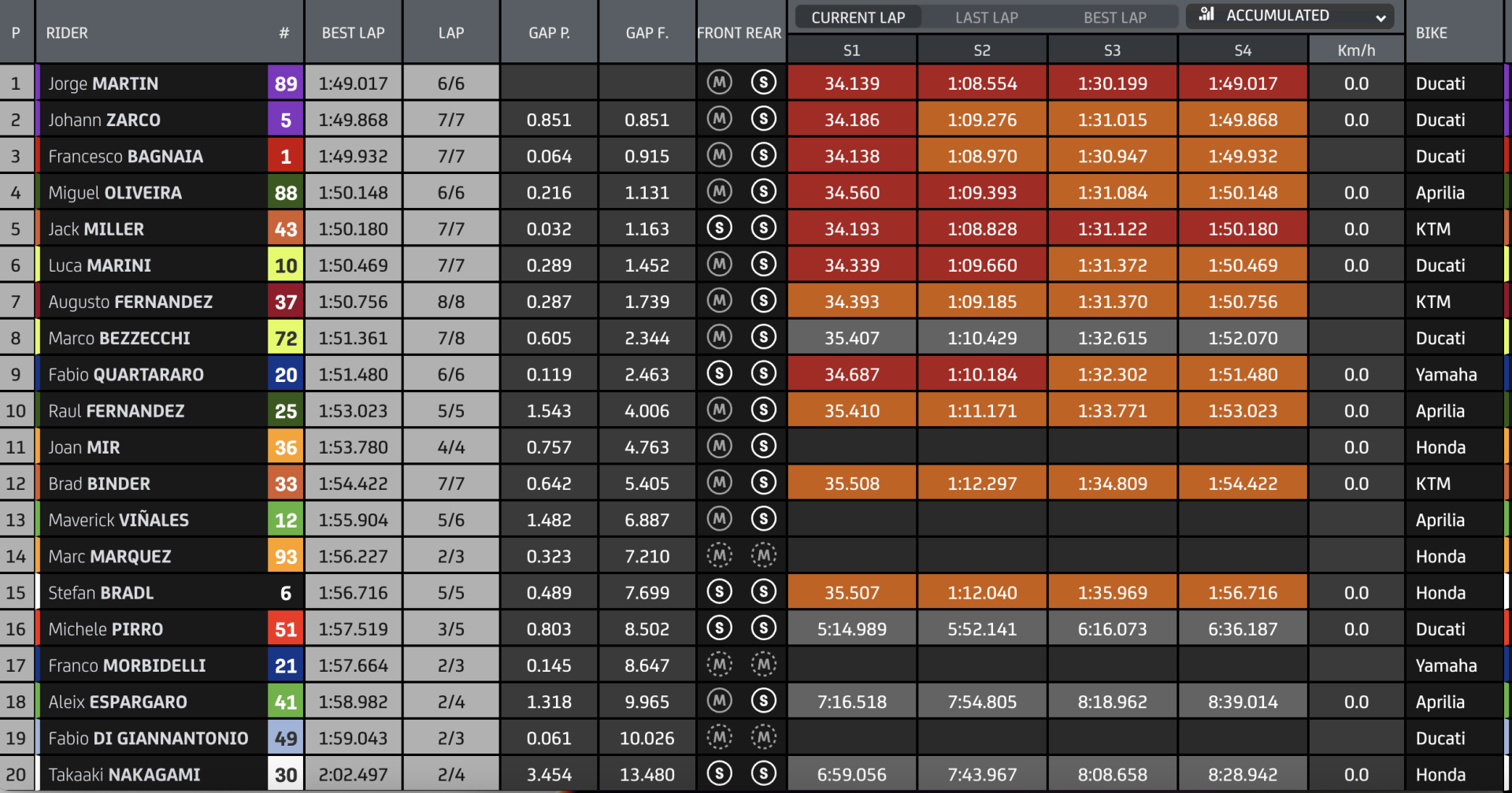
Task: Click the purple number 89 badge
Action: [285, 83]
